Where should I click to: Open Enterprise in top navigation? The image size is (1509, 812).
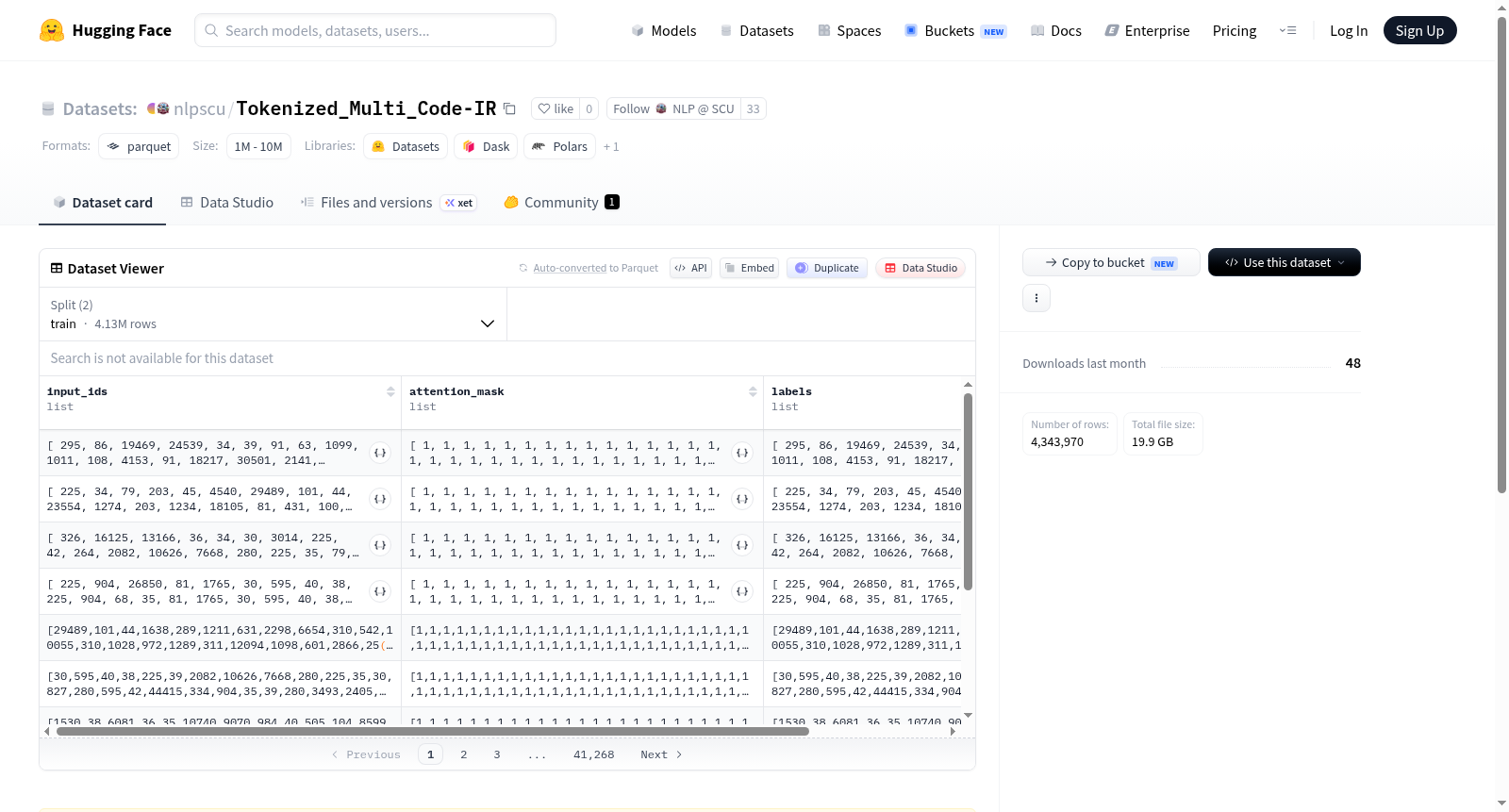coord(1147,30)
